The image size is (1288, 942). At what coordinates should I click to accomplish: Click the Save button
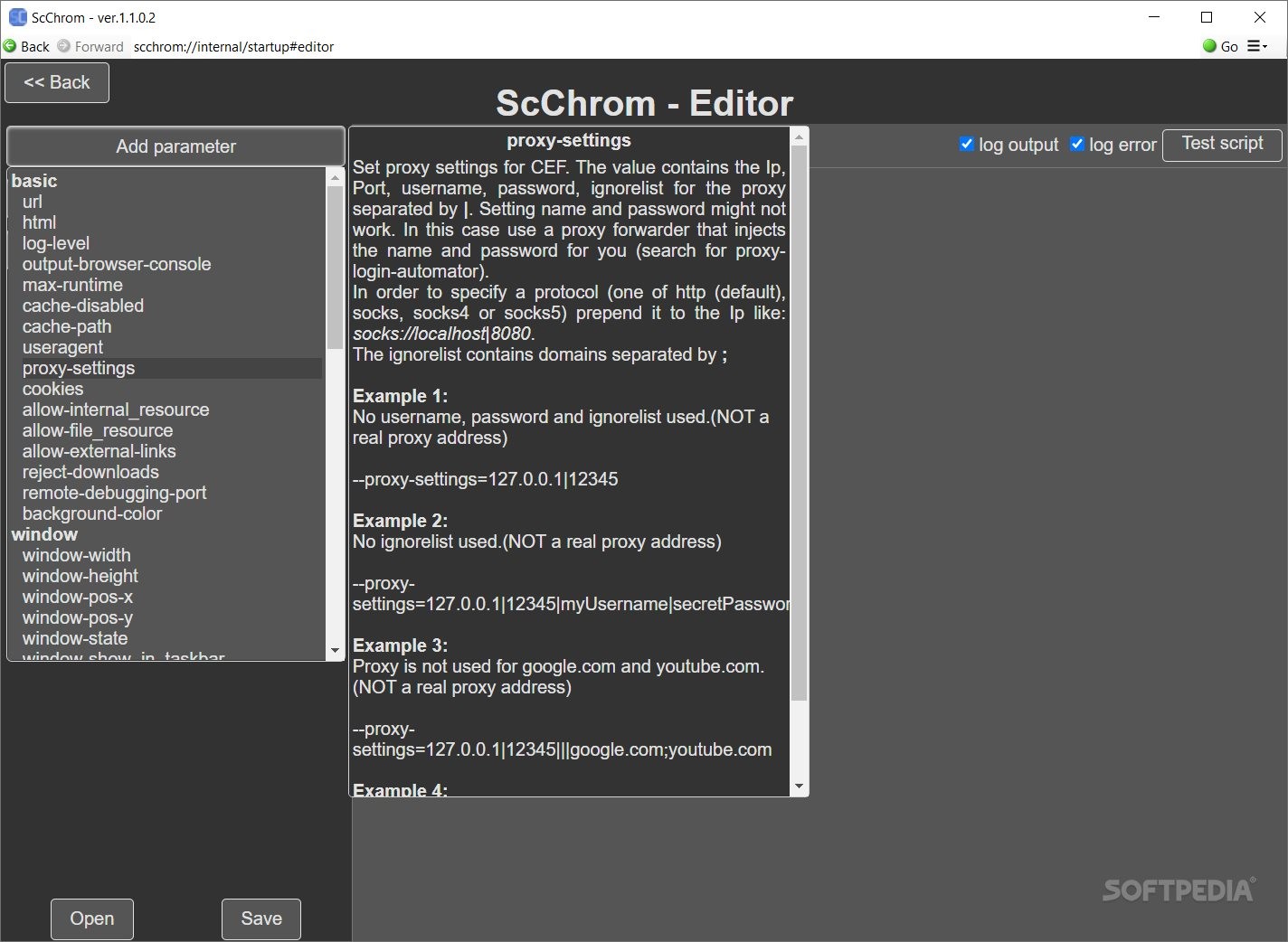(261, 918)
